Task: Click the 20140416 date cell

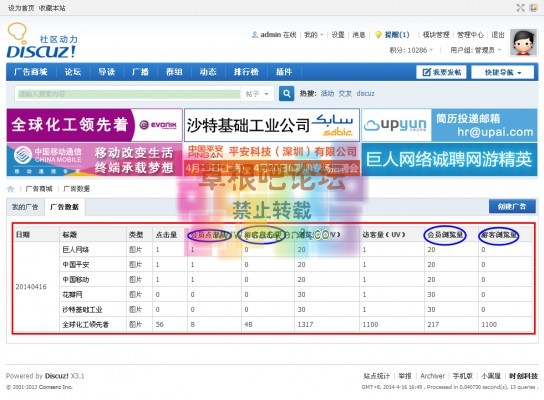Action: click(x=31, y=287)
